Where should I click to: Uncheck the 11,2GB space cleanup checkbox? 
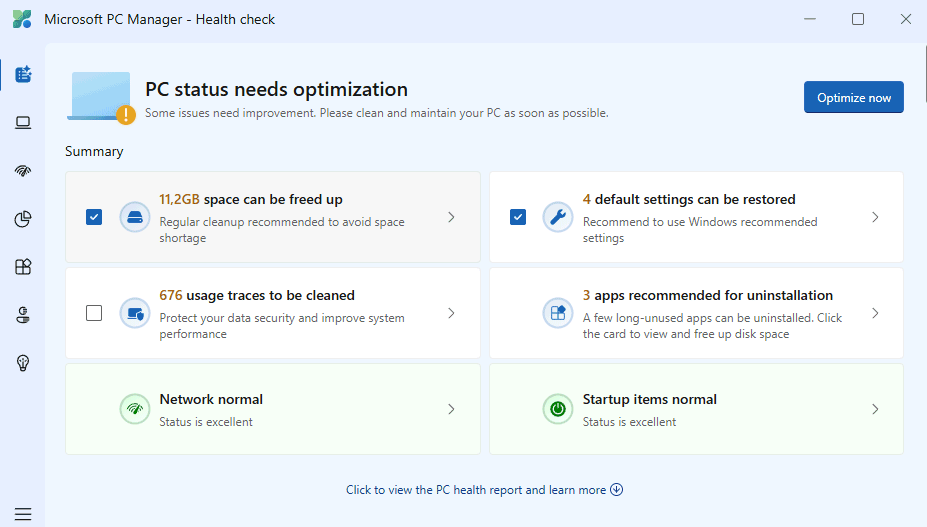tap(94, 217)
